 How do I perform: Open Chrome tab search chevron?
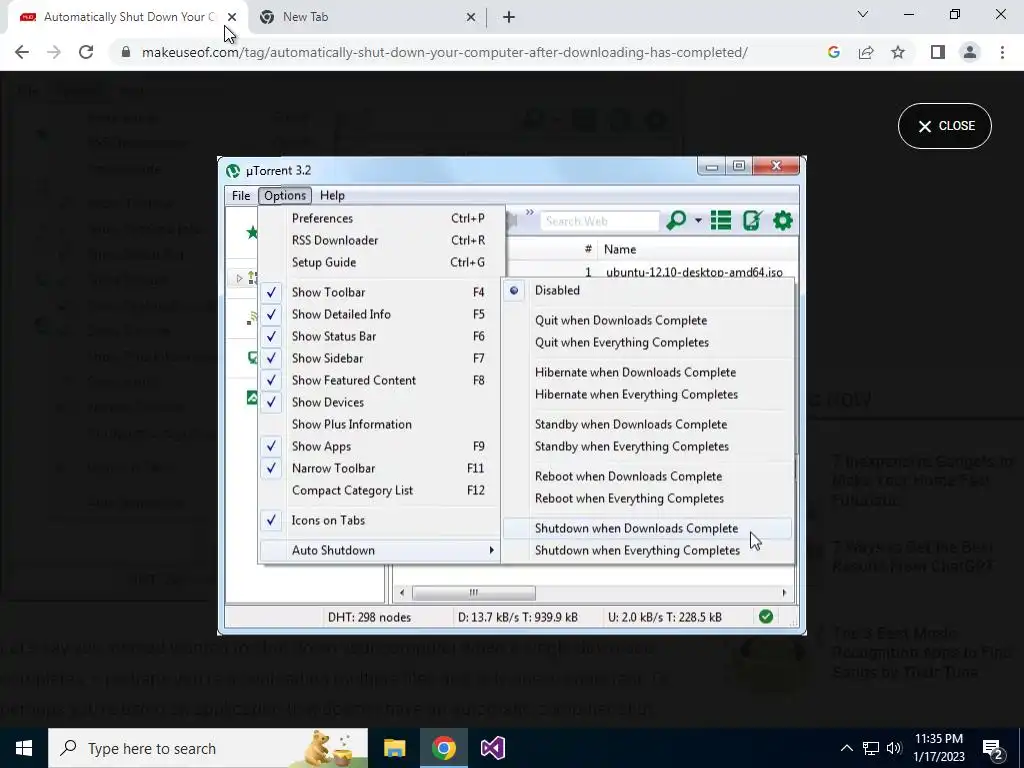pyautogui.click(x=863, y=14)
